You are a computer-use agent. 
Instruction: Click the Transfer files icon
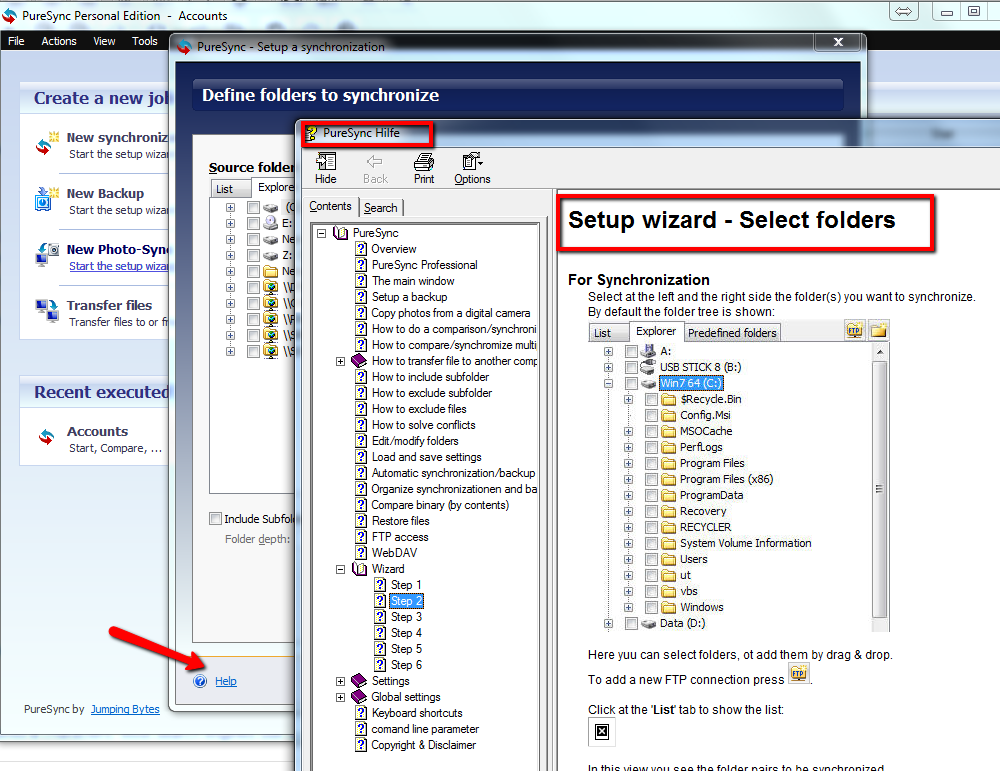pos(47,311)
